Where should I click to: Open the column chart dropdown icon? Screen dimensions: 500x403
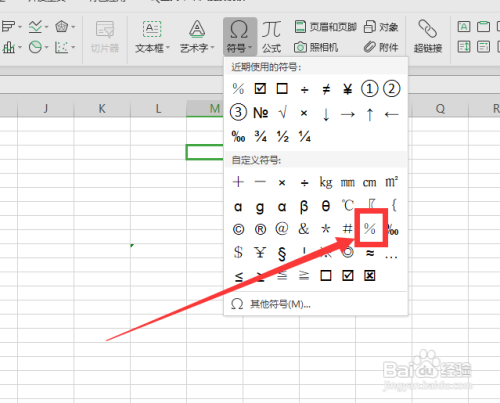(x=11, y=47)
